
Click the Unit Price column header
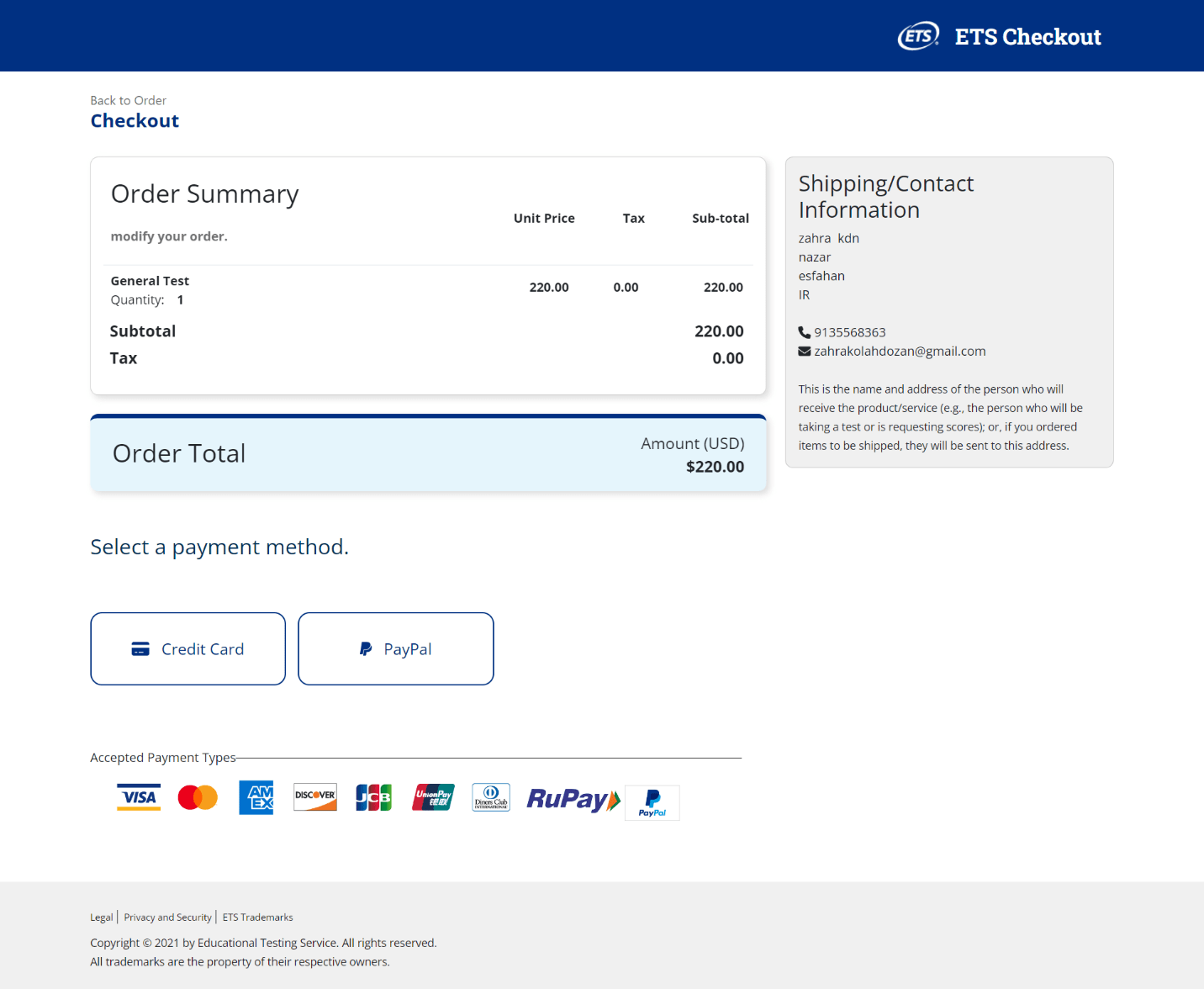545,218
